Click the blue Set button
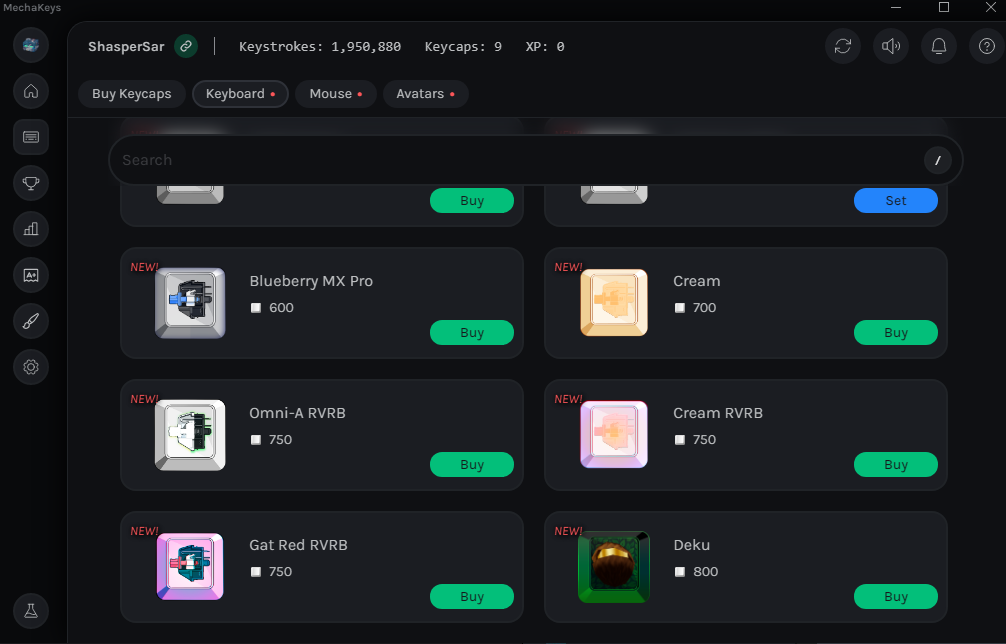 [x=896, y=200]
